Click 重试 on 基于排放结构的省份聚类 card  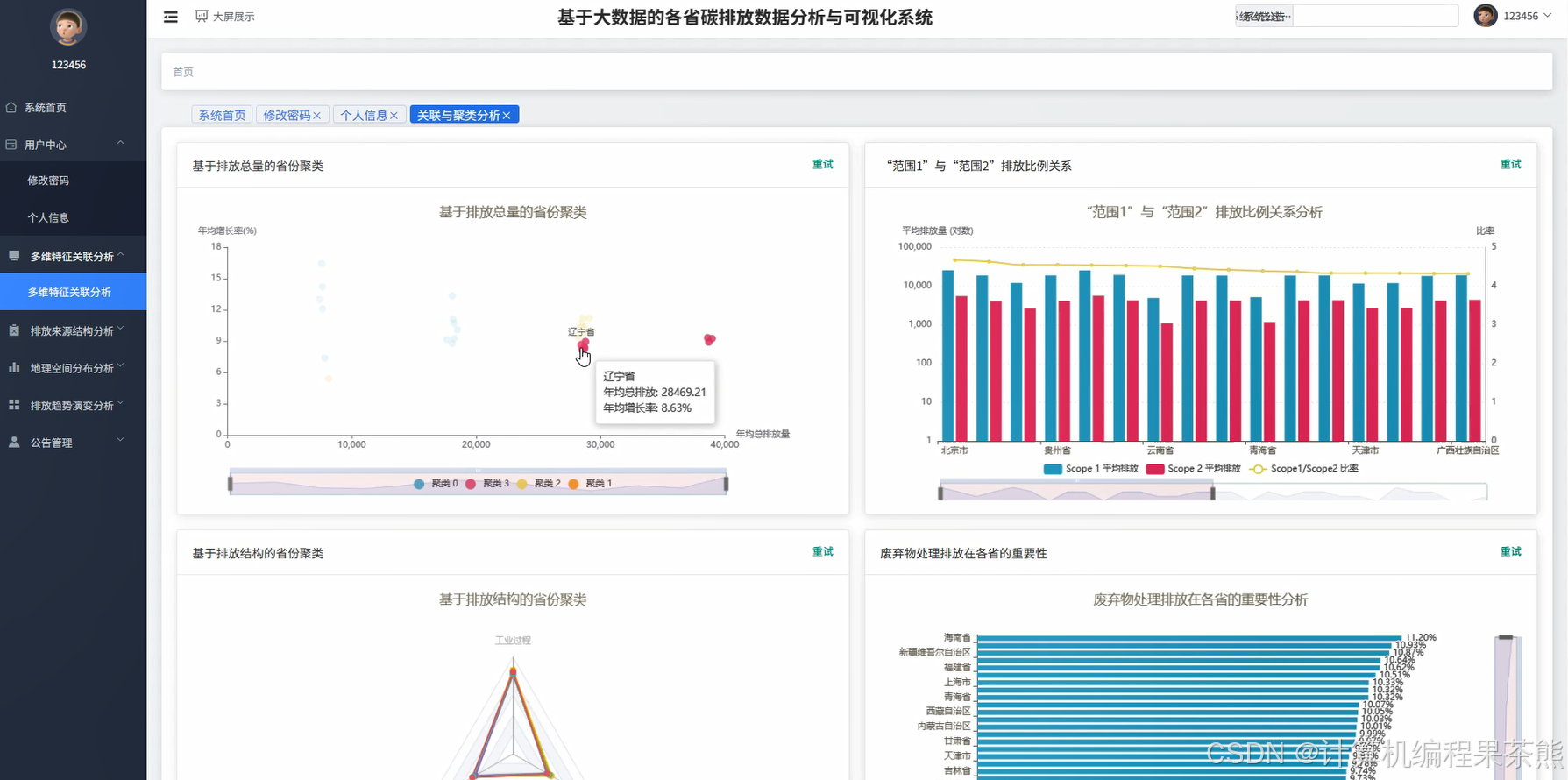tap(823, 552)
